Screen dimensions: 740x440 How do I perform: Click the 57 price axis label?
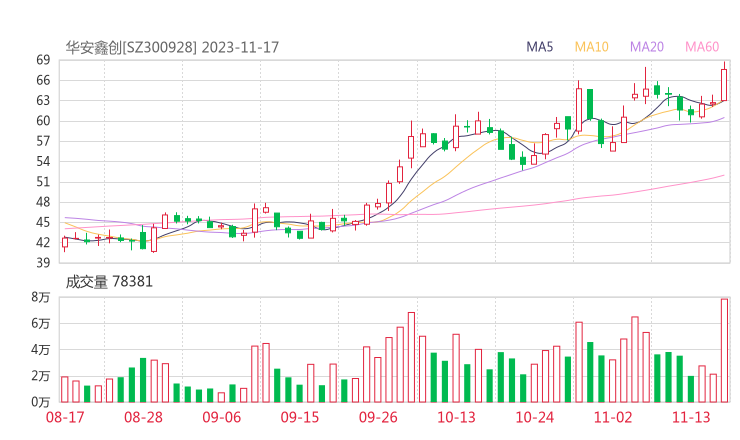click(43, 141)
